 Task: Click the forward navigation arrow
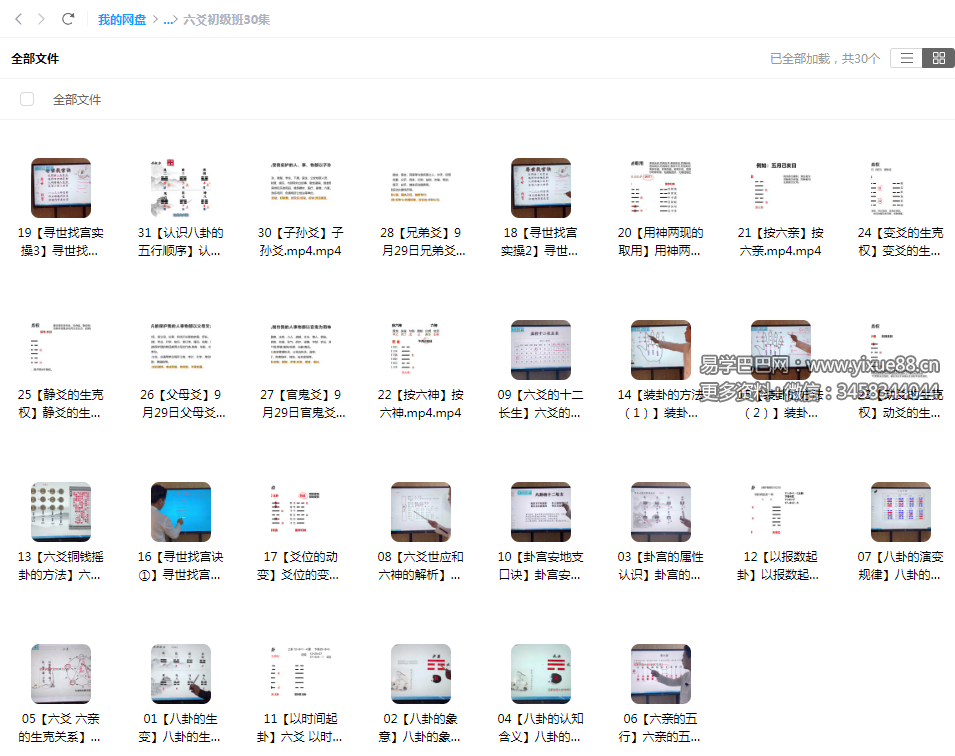click(40, 17)
